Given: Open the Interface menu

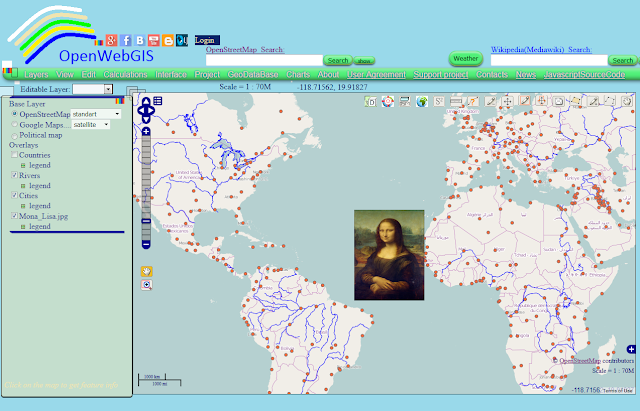Looking at the screenshot, I should (x=171, y=74).
